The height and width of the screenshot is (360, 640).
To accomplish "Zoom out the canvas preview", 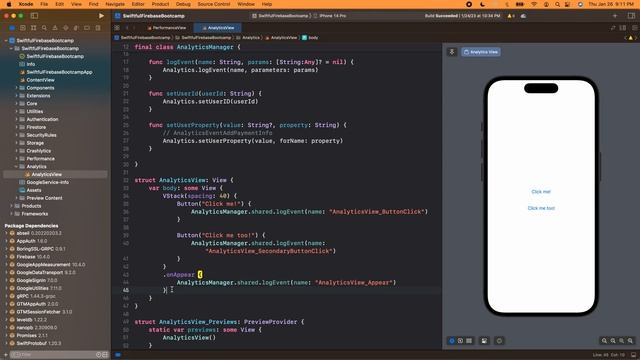I will [x=604, y=340].
